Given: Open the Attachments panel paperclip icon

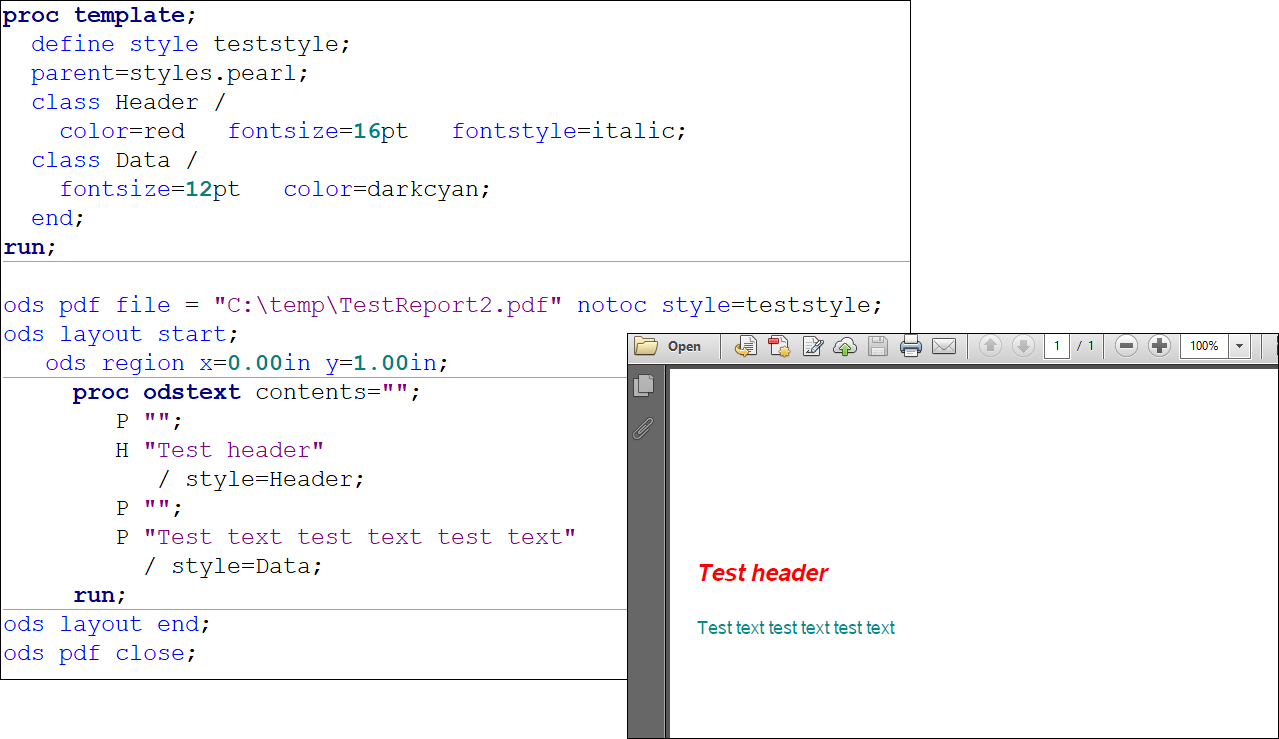Looking at the screenshot, I should click(643, 427).
